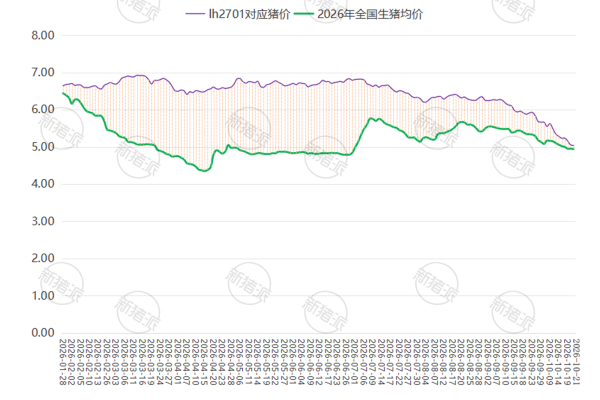Screen dimensions: 600x400
Task: Click the 8.00 y-axis label
Action: [43, 35]
